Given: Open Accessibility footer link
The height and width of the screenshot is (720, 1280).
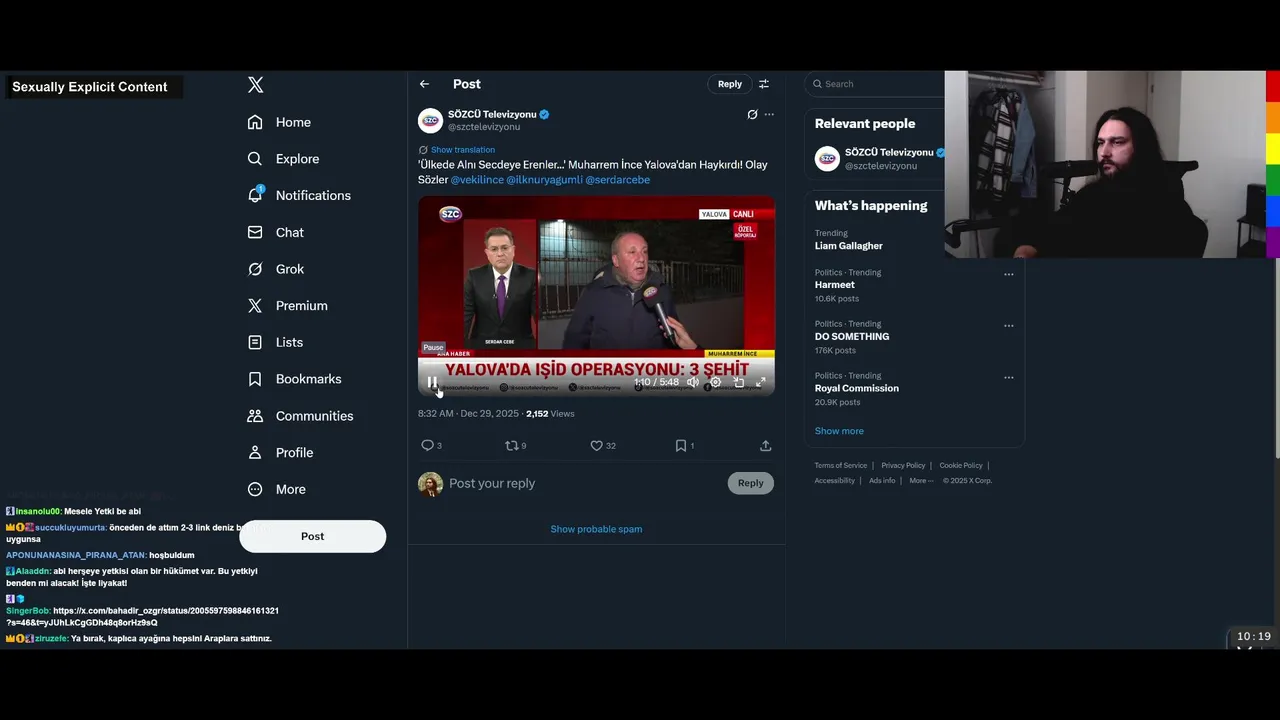Looking at the screenshot, I should [x=834, y=481].
